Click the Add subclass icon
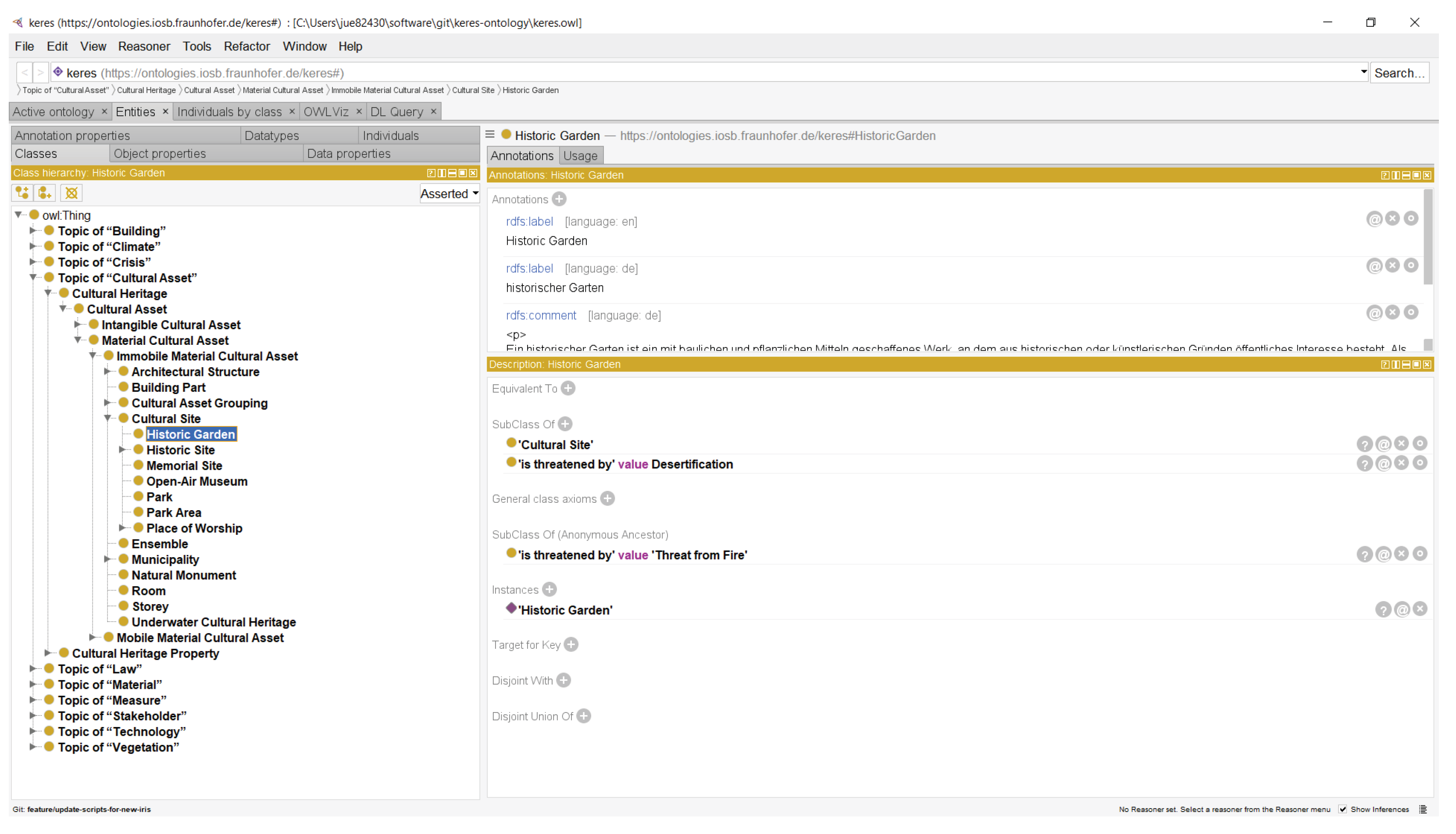 click(x=22, y=193)
